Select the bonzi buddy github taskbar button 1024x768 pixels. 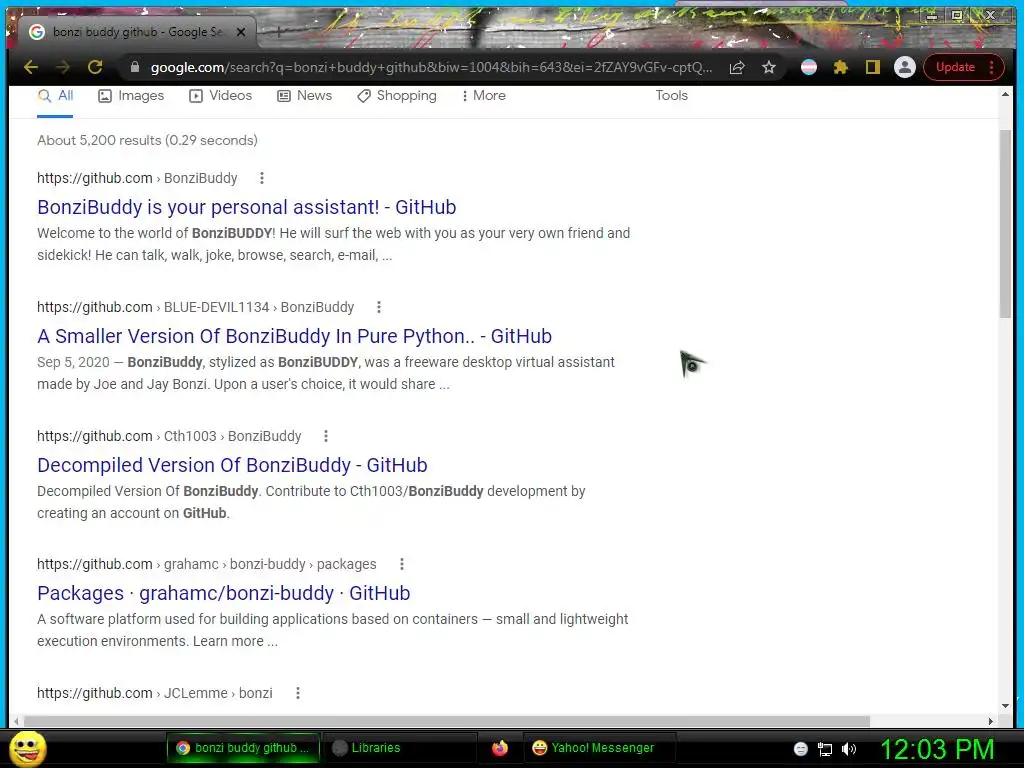click(x=243, y=748)
